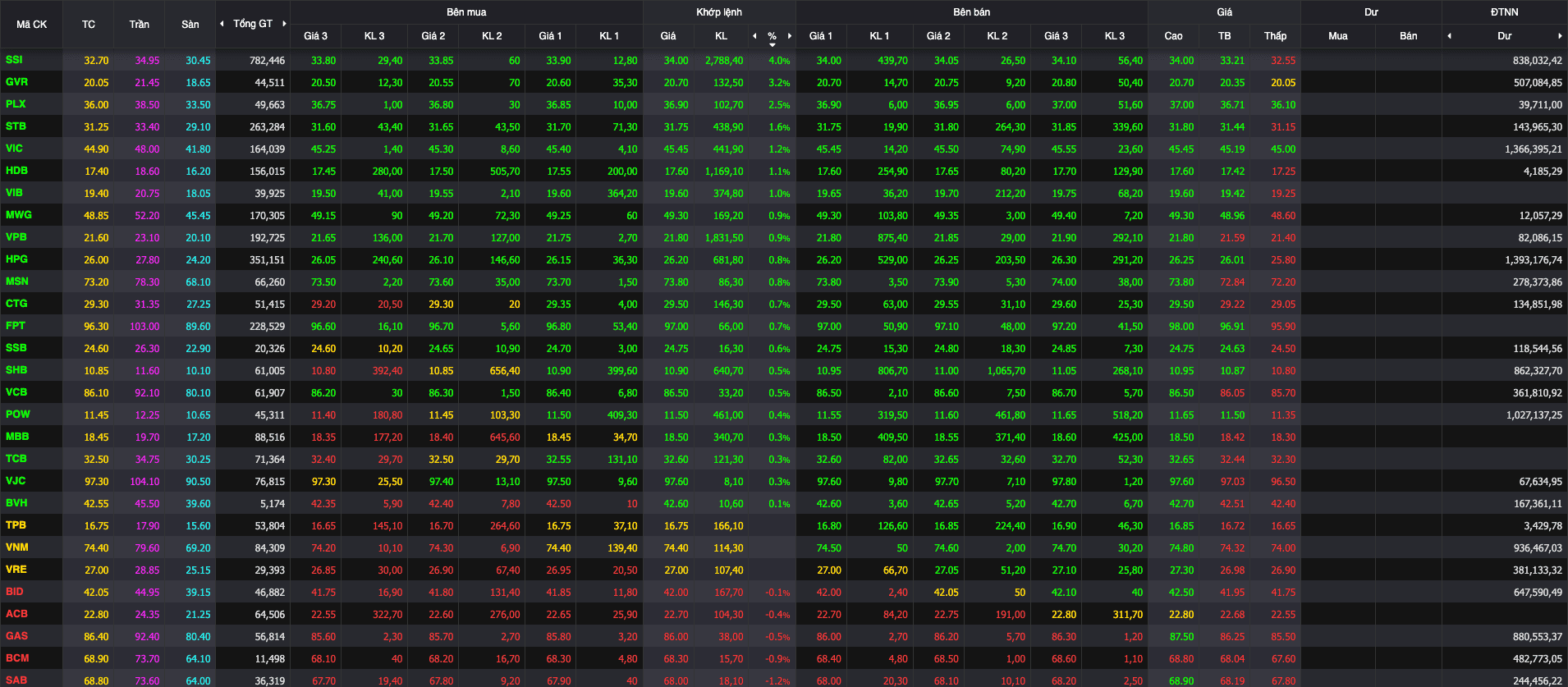
Task: Click the Mua column header under Dư
Action: coord(1337,36)
